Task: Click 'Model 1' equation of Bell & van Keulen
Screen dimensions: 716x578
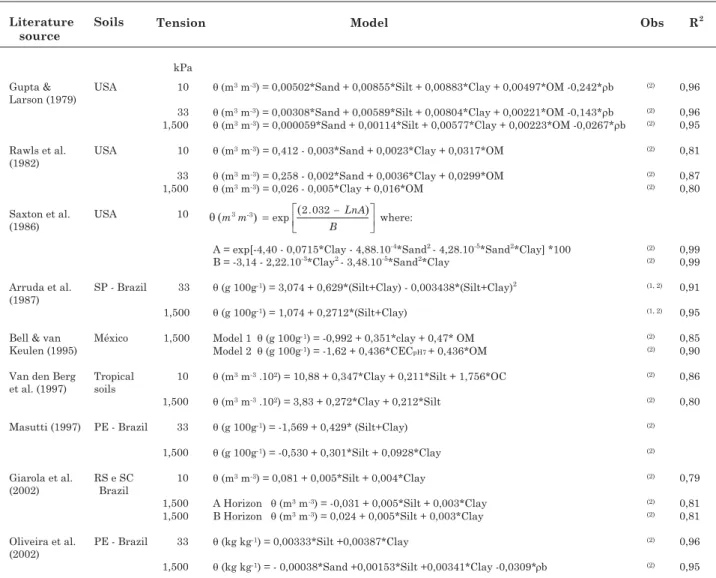Action: click(343, 338)
